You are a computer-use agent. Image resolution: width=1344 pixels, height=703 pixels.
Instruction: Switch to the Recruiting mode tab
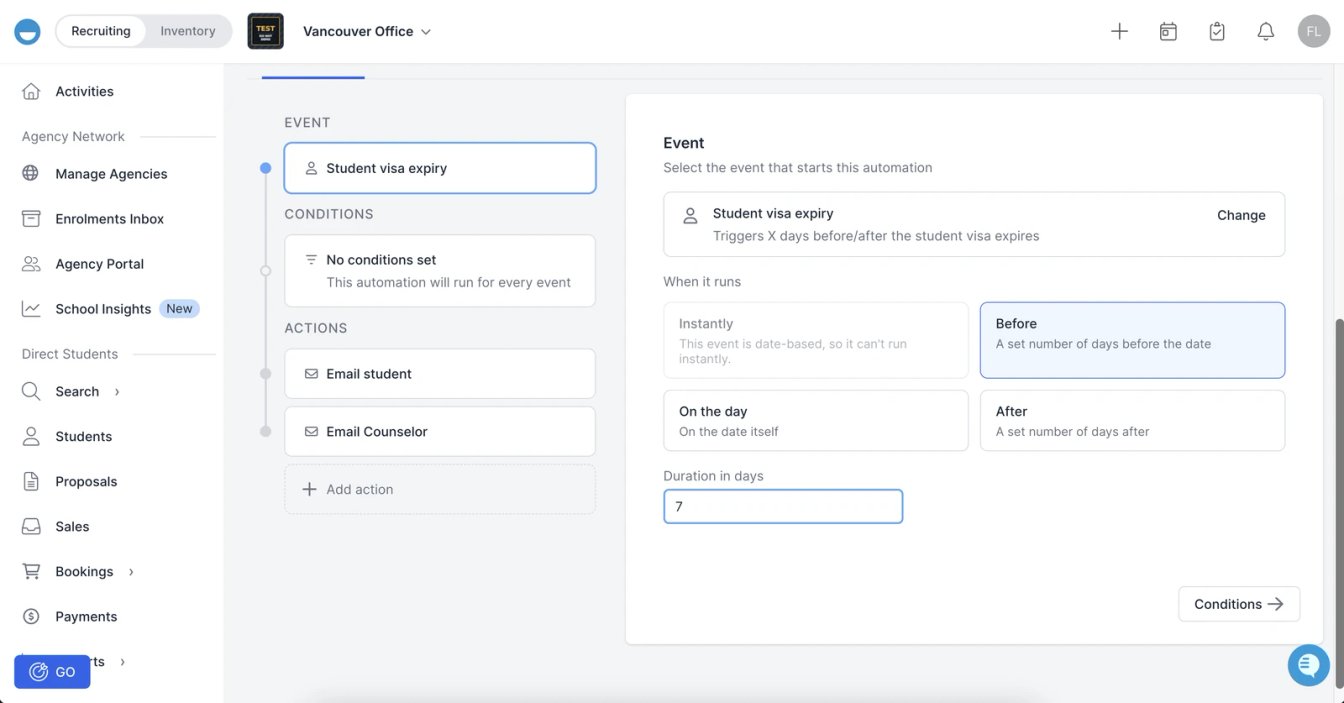point(100,31)
